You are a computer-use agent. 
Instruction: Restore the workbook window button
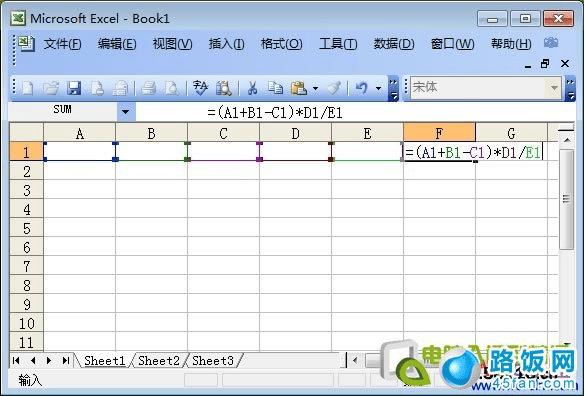[x=545, y=64]
